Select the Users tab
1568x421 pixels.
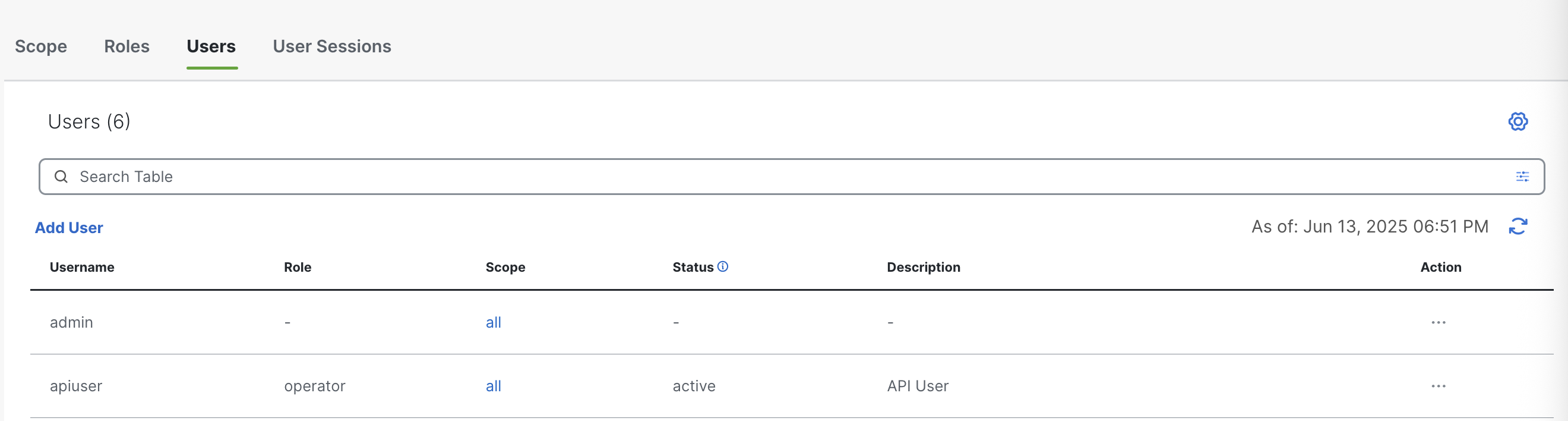(211, 46)
